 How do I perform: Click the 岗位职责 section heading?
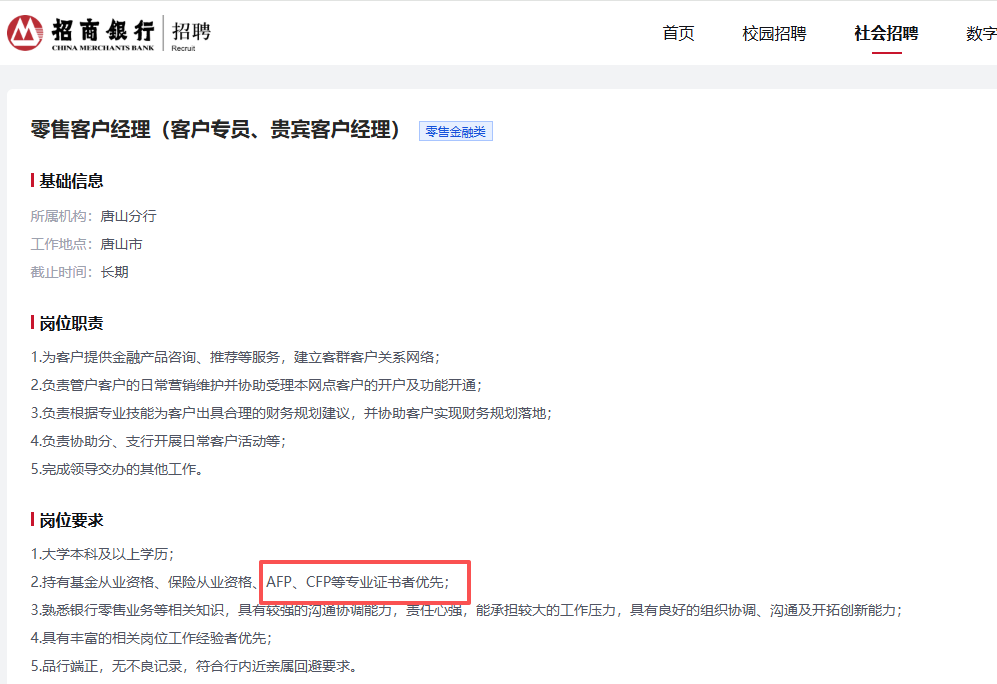coord(71,323)
